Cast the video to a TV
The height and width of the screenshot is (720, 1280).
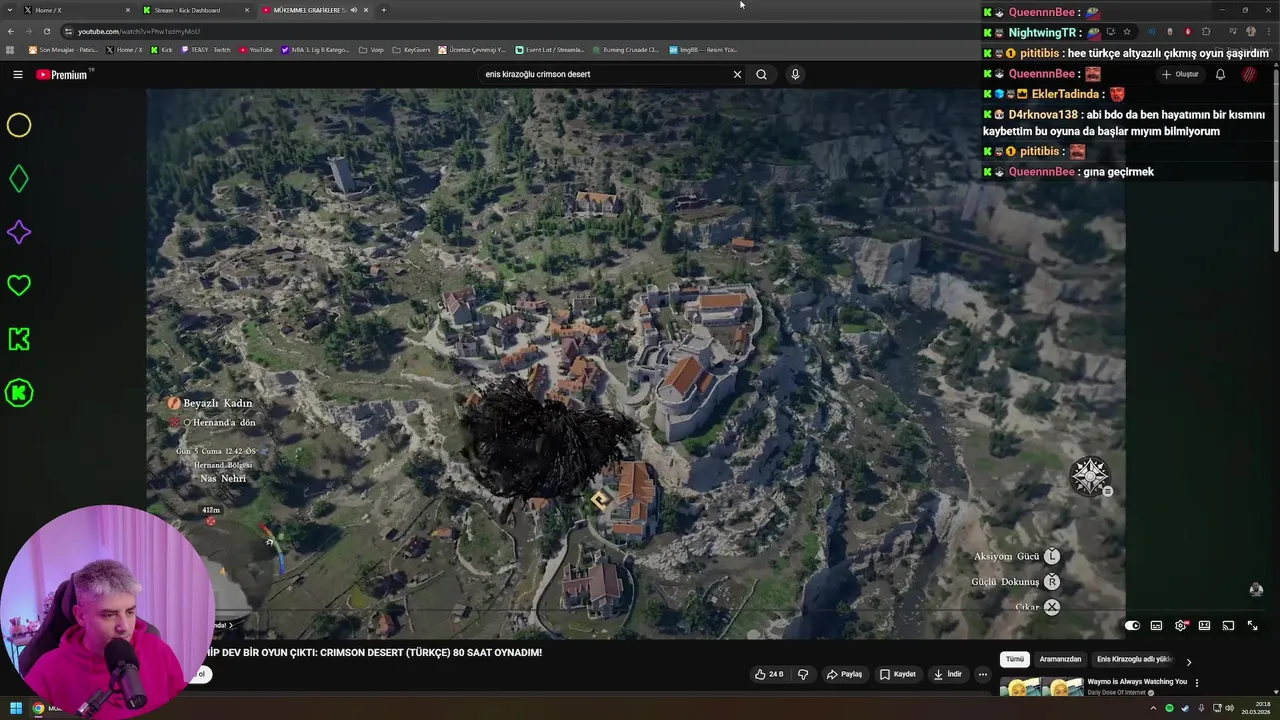tap(1228, 626)
